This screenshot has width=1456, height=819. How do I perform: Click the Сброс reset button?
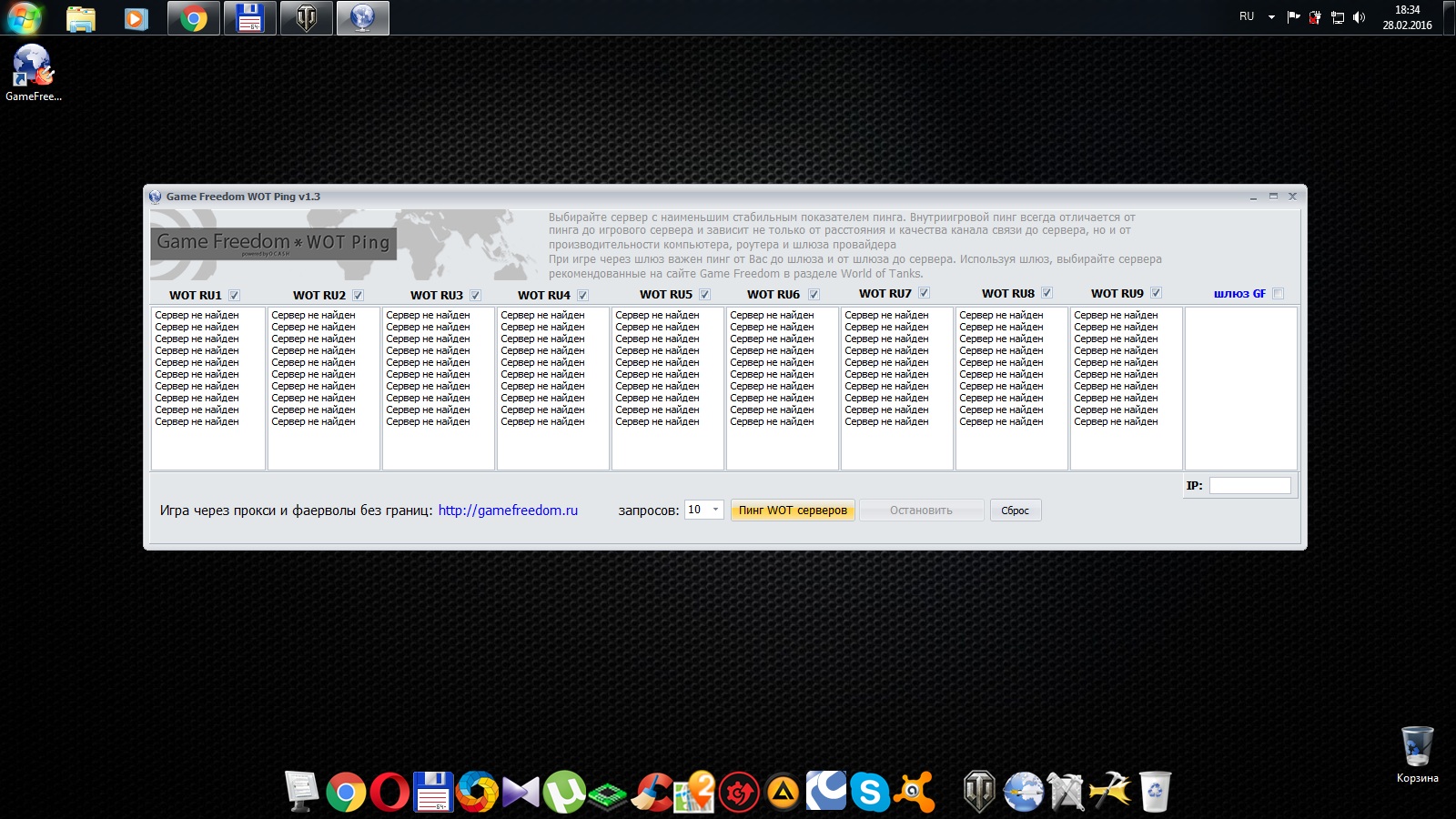[1015, 511]
